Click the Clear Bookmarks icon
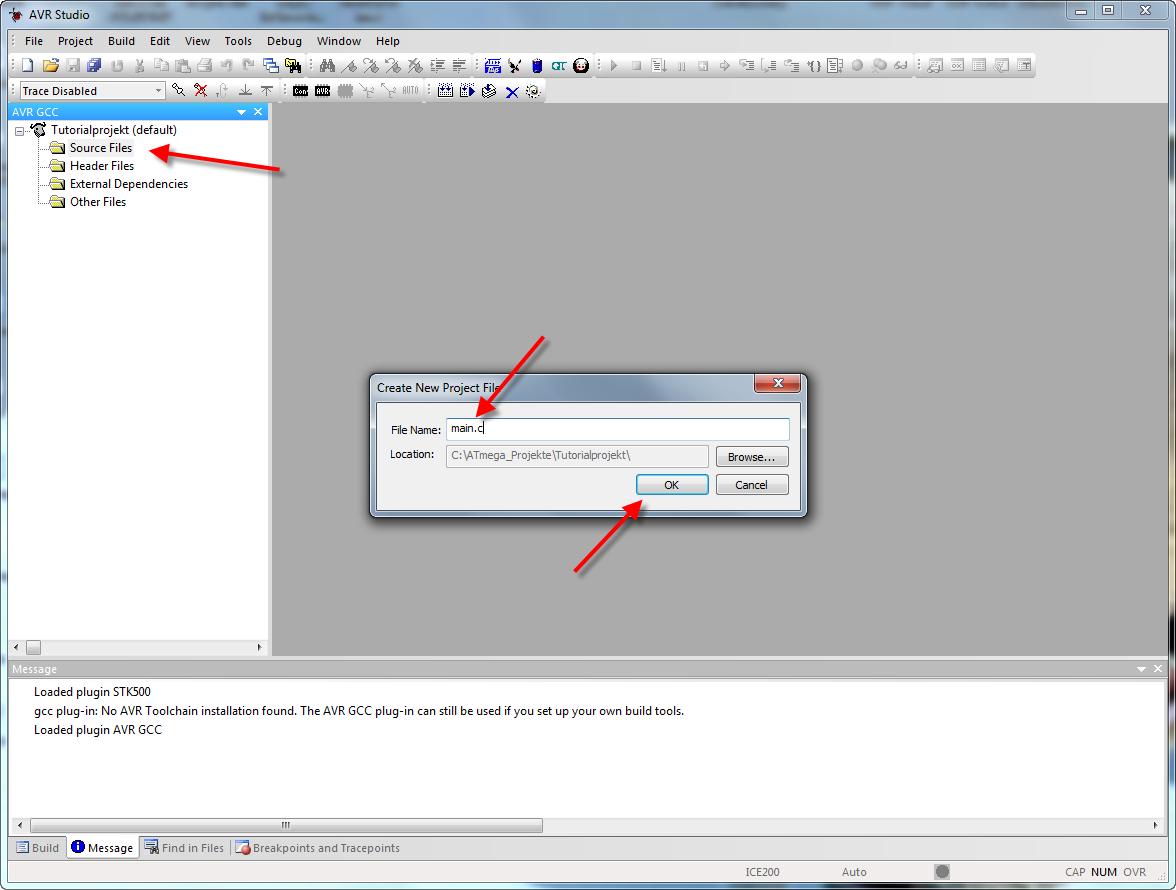1176x890 pixels. point(415,66)
